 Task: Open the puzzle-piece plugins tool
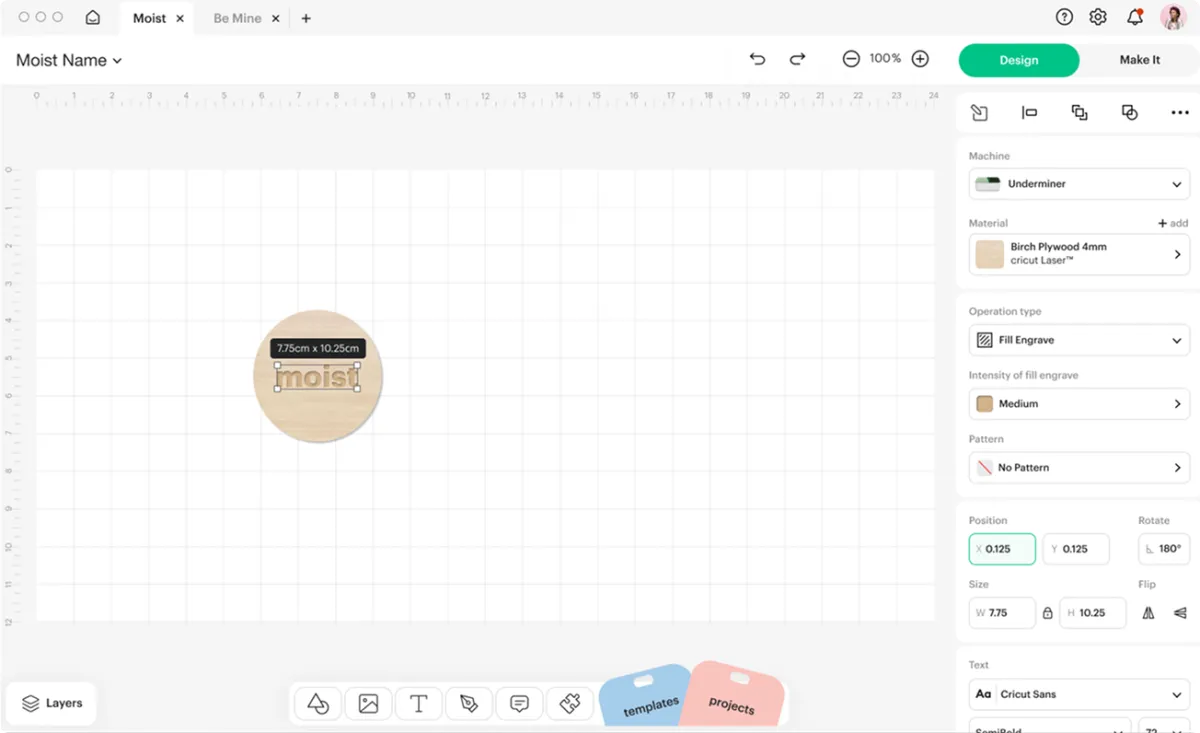tap(570, 704)
